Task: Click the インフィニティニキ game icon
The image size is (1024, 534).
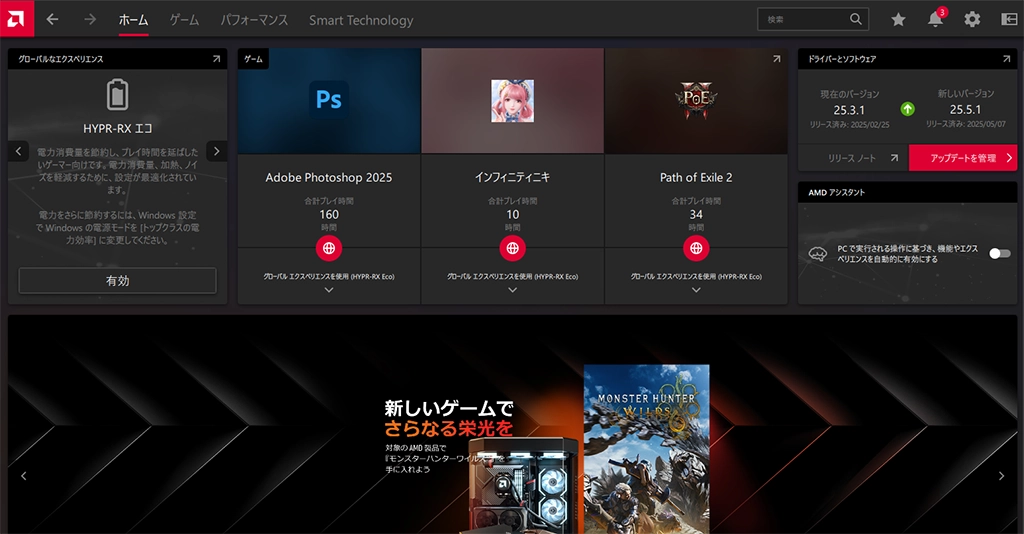Action: point(513,101)
